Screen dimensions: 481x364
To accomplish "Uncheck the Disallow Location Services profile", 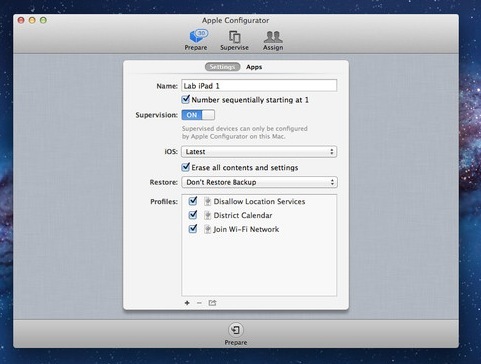I will (193, 201).
